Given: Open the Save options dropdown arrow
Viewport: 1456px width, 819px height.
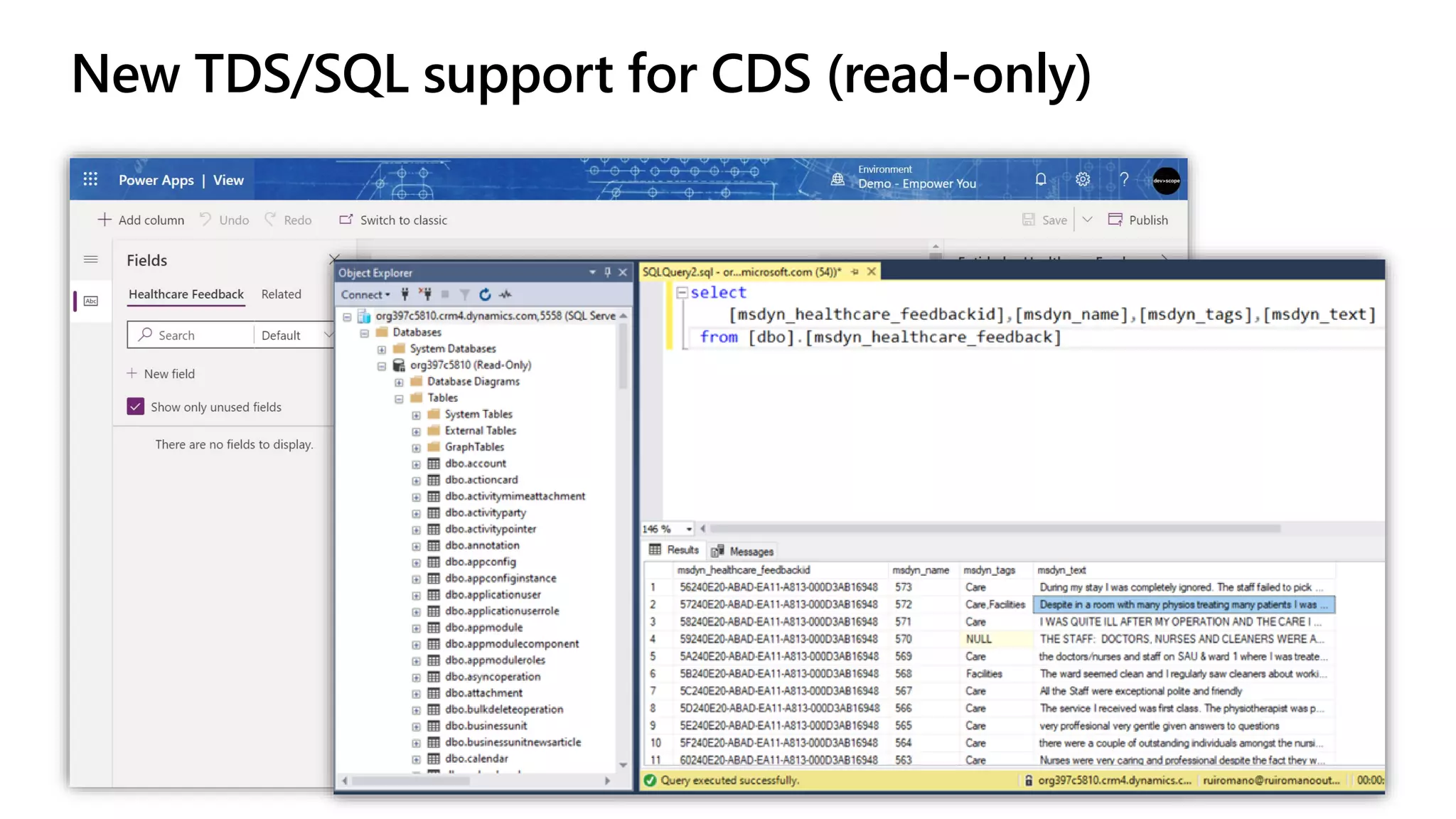Looking at the screenshot, I should coord(1087,220).
